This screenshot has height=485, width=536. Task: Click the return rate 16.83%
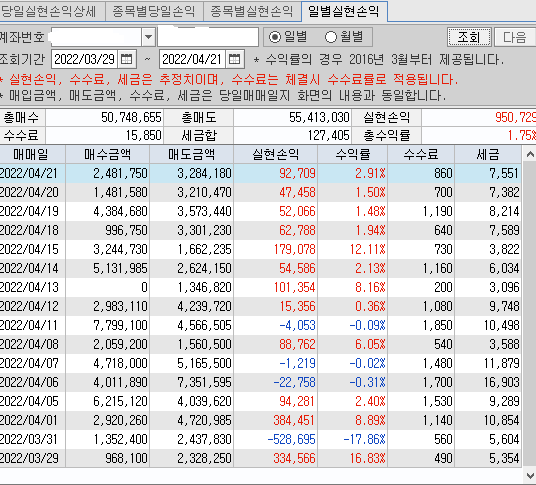tap(367, 458)
